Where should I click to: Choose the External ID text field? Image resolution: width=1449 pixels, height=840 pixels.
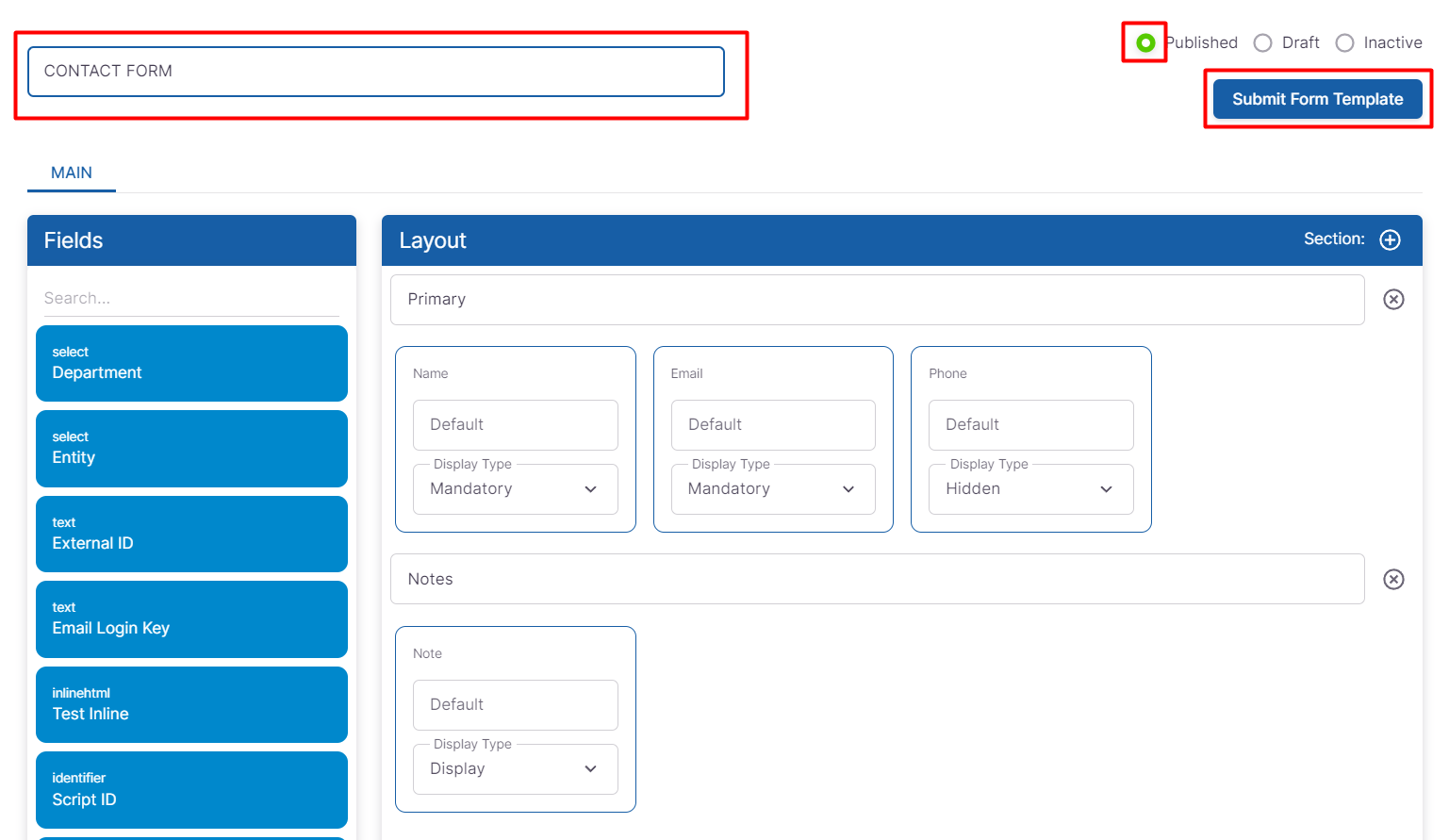(191, 534)
